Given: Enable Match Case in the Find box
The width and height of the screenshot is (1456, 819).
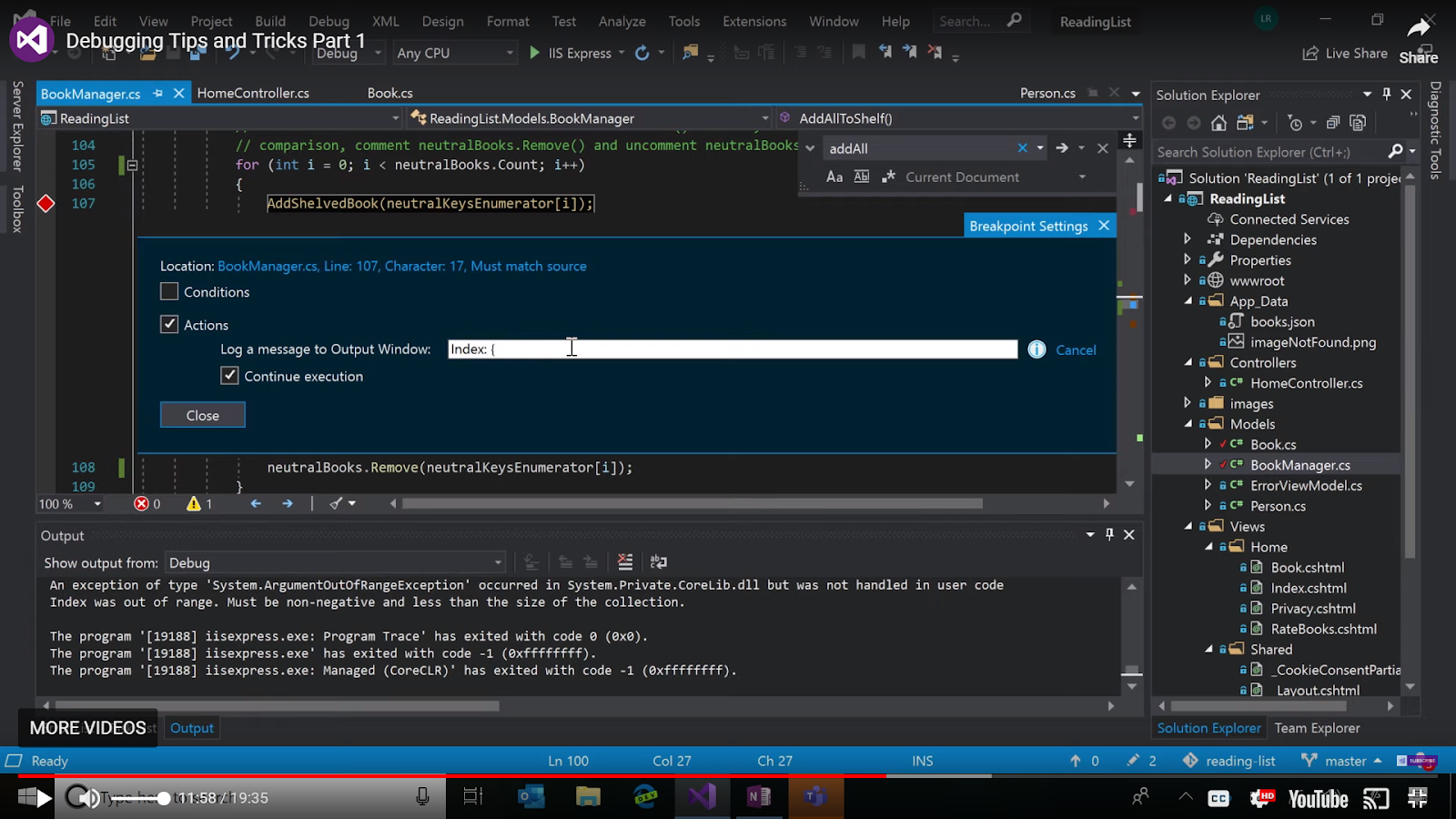Looking at the screenshot, I should (834, 177).
